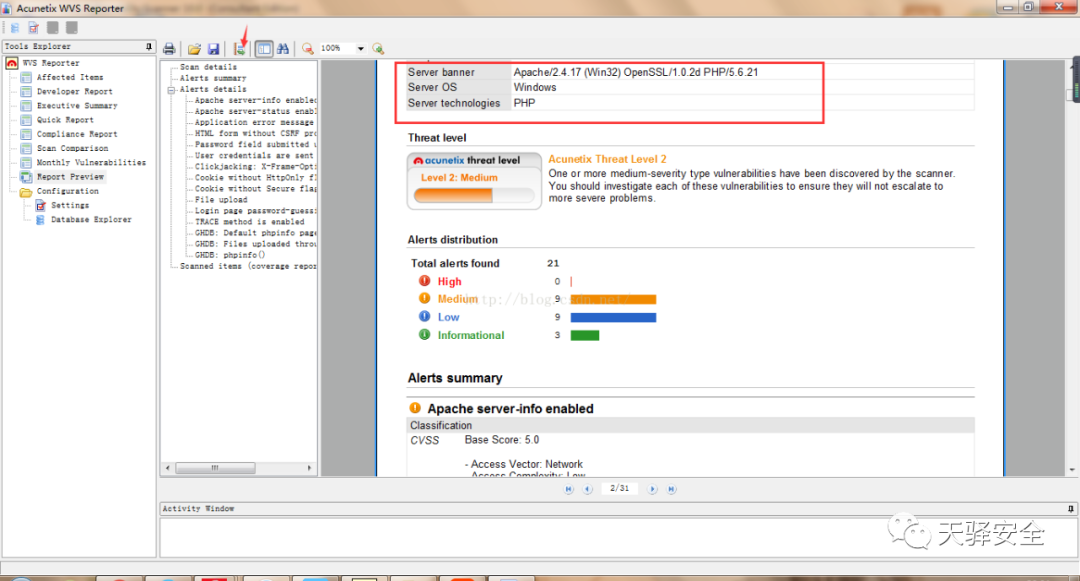Save the report with the floppy disk icon

(214, 49)
